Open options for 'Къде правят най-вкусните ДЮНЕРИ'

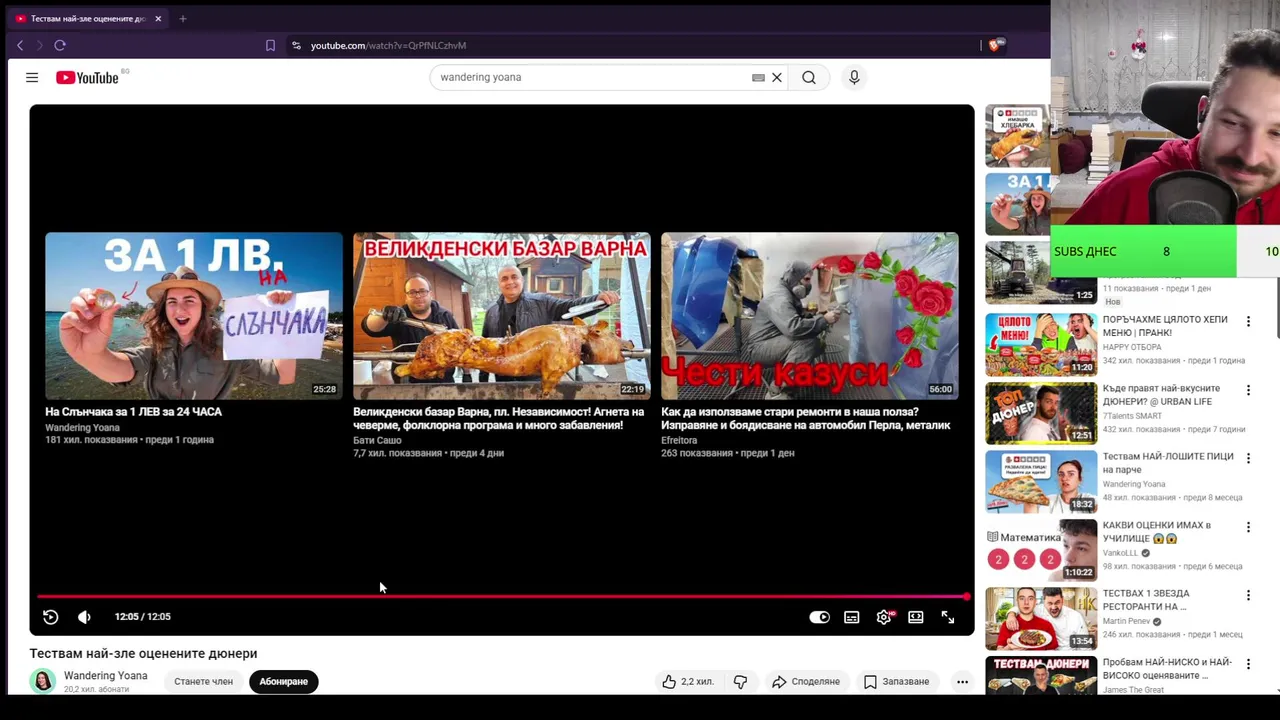coord(1248,390)
